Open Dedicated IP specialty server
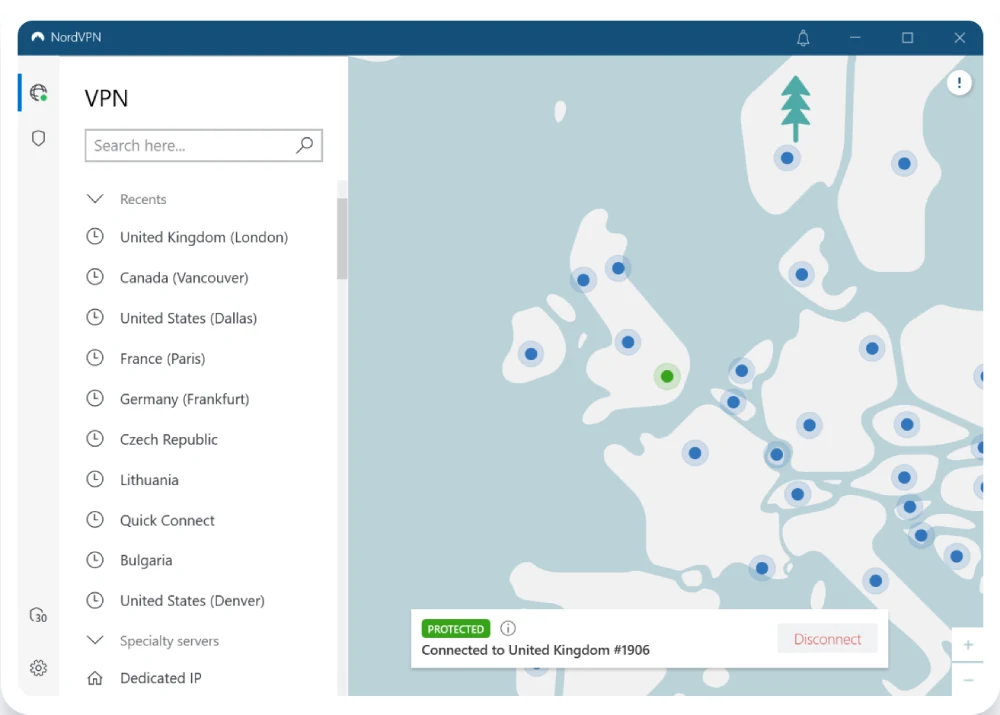 [160, 678]
